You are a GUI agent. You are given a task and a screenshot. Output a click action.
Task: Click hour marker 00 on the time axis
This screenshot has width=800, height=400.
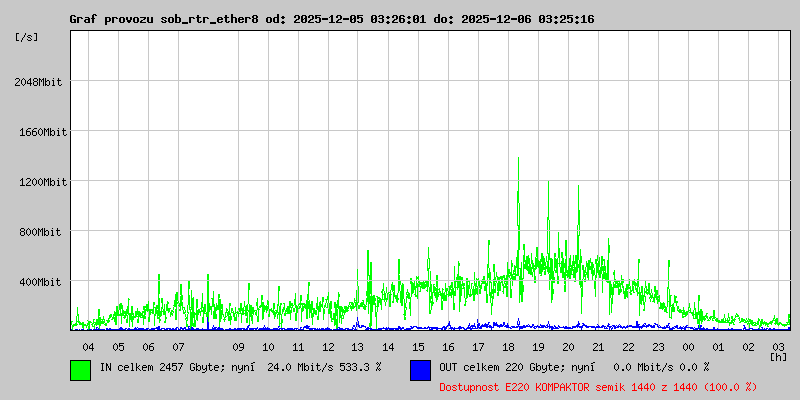point(688,346)
